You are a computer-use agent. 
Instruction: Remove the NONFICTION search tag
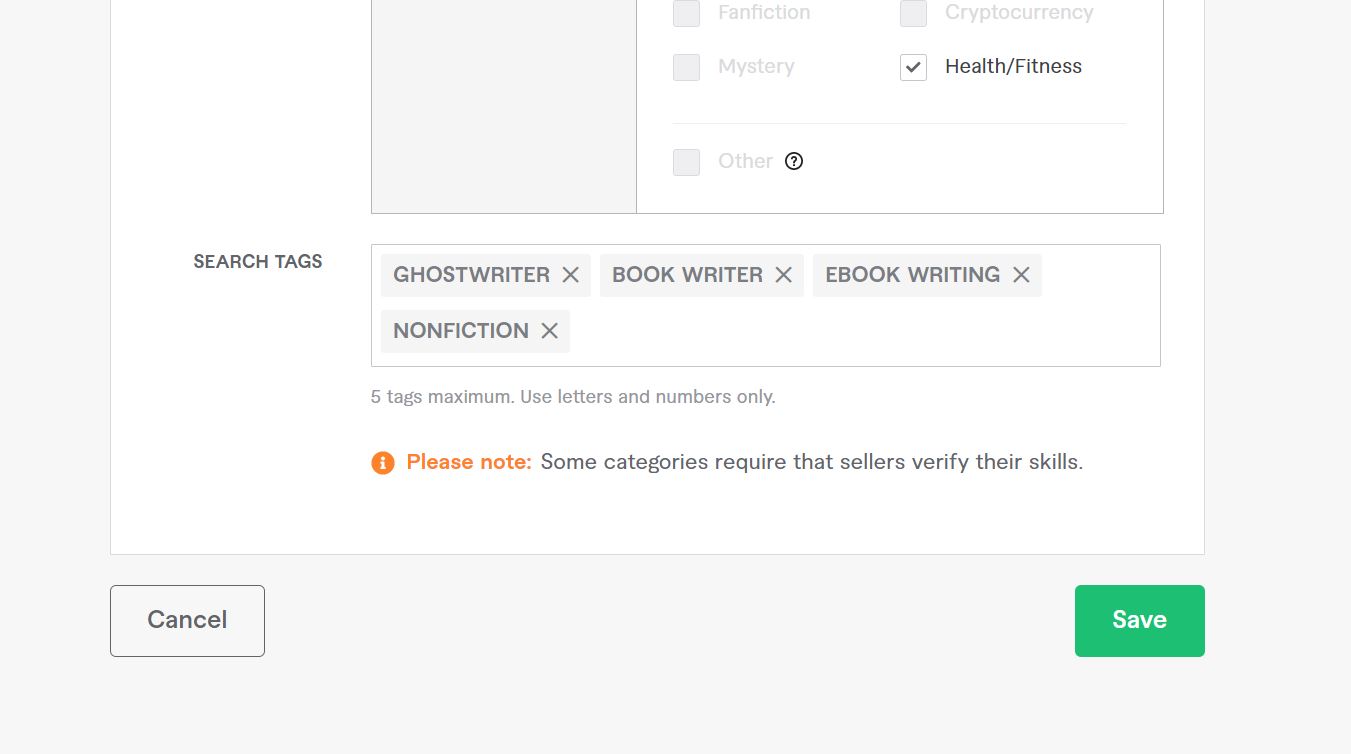point(549,331)
